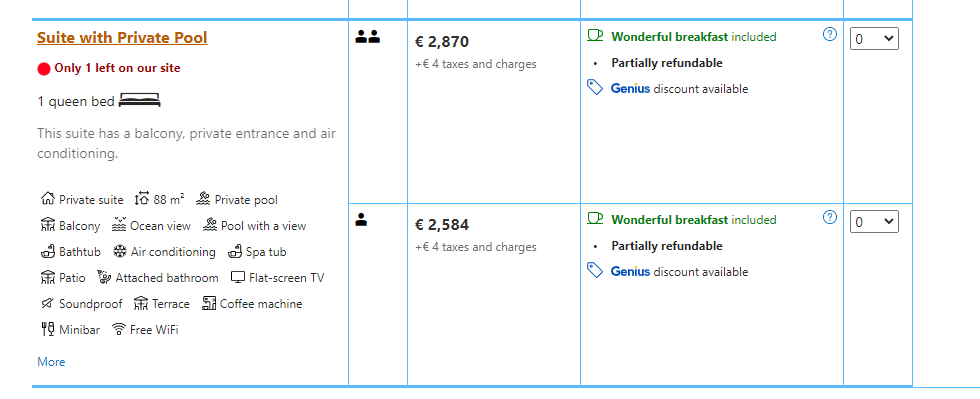Click the Ocean view amenity icon
The height and width of the screenshot is (399, 980).
tap(119, 225)
